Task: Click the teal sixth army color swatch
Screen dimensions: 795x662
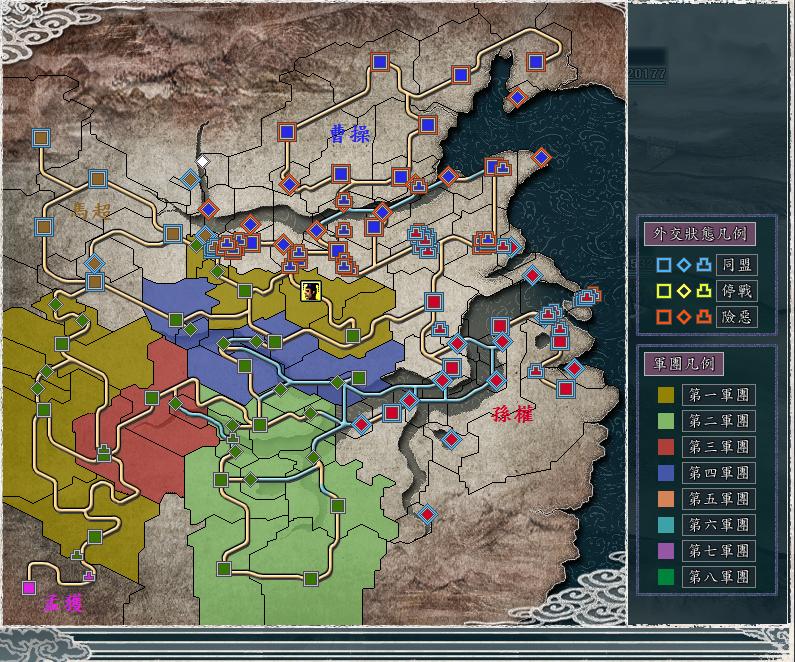Action: (666, 525)
